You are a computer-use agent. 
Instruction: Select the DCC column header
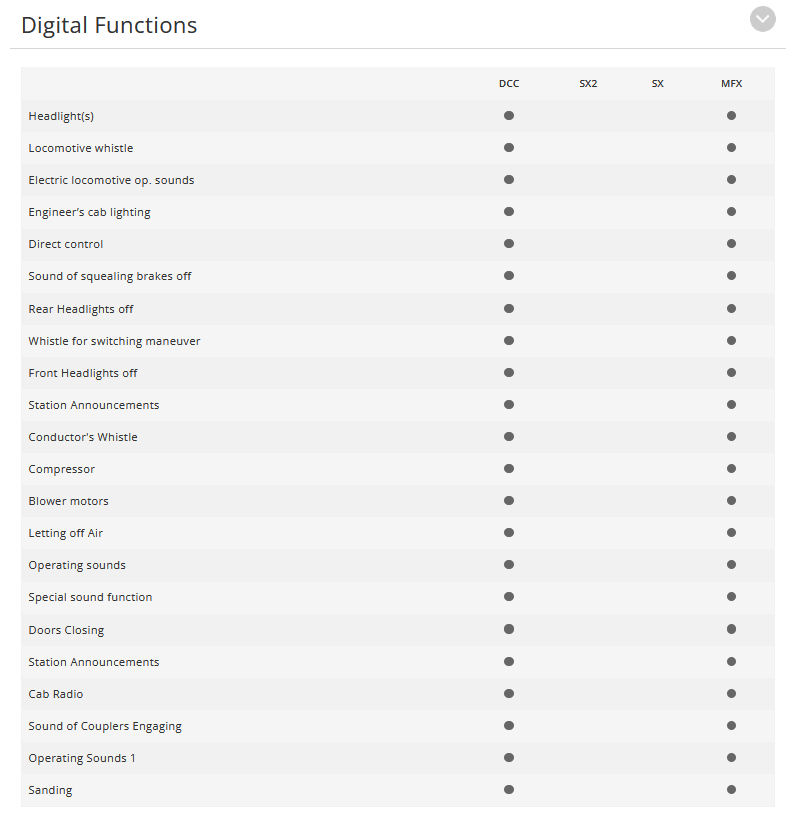509,84
